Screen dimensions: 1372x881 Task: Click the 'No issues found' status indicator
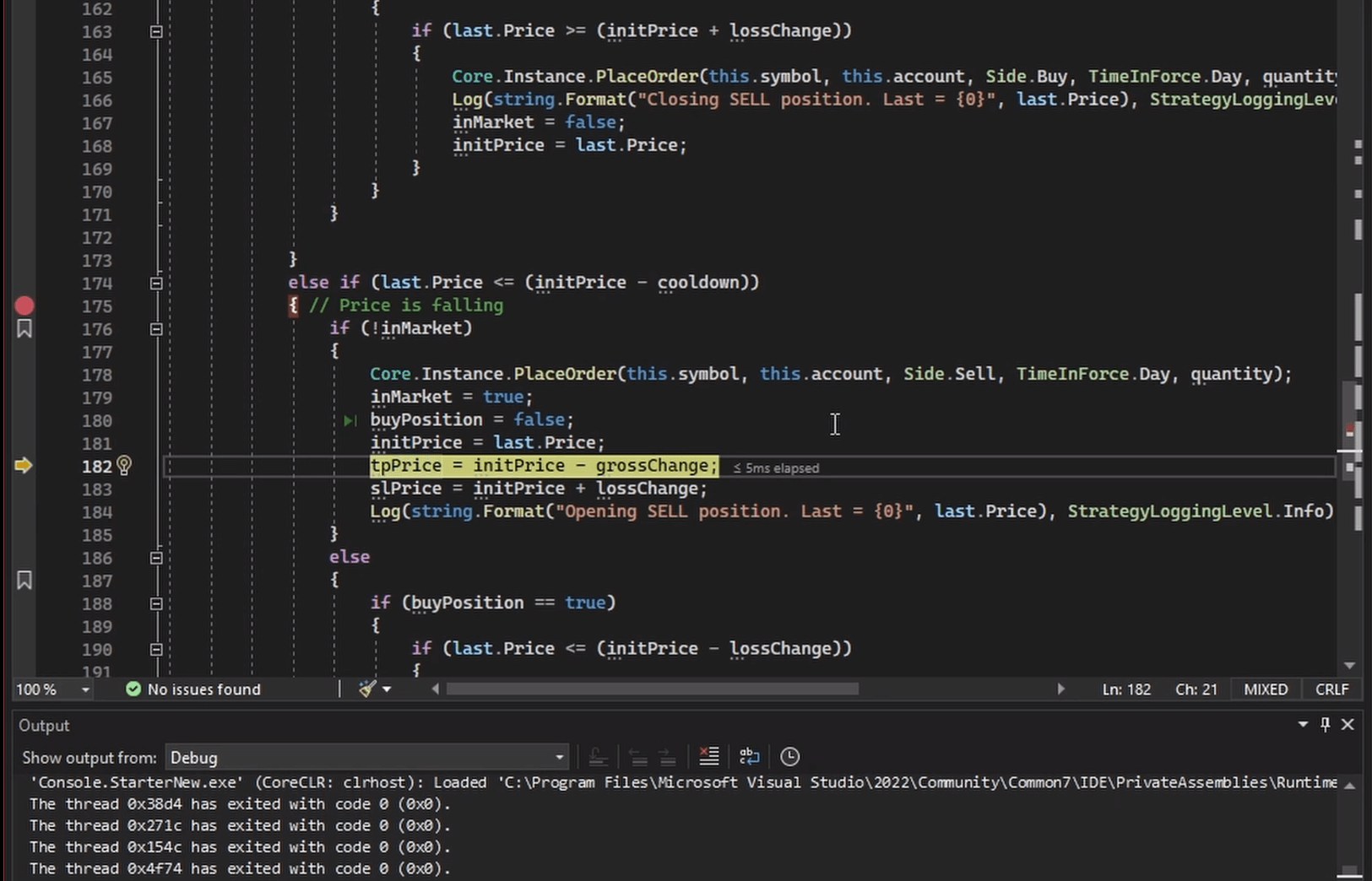coord(193,689)
